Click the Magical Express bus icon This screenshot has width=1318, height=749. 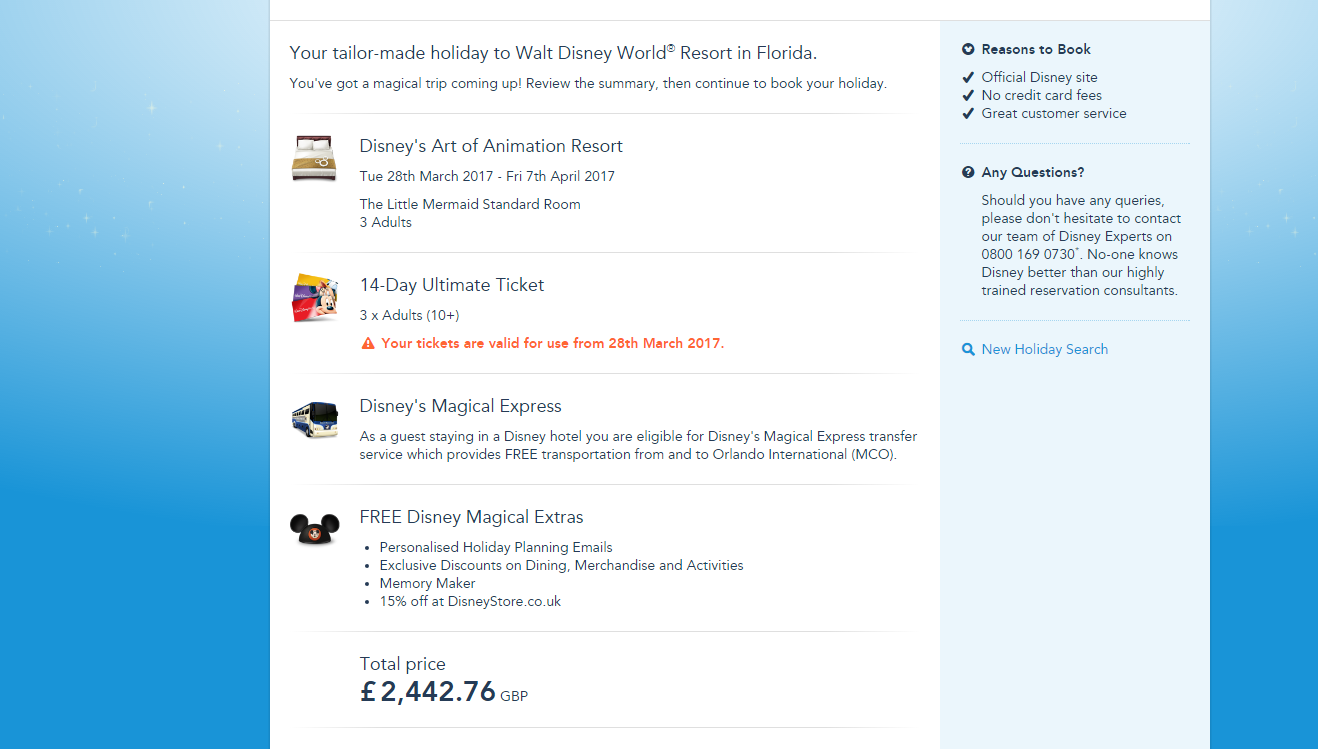coord(314,419)
